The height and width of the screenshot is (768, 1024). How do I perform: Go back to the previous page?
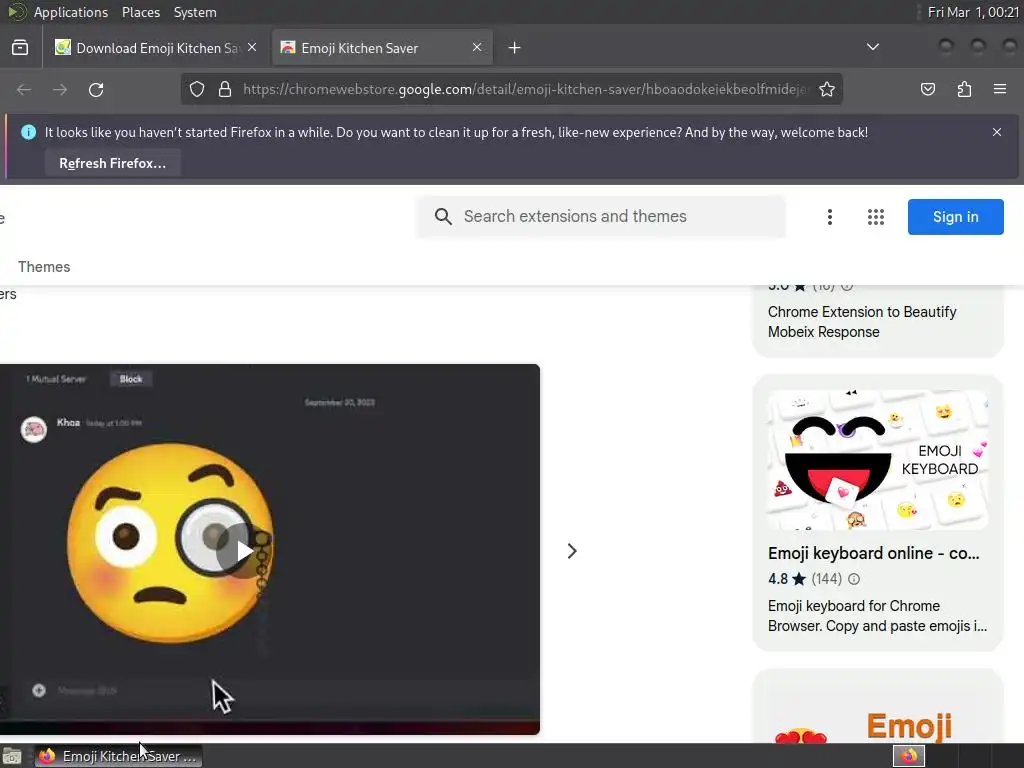(x=24, y=89)
